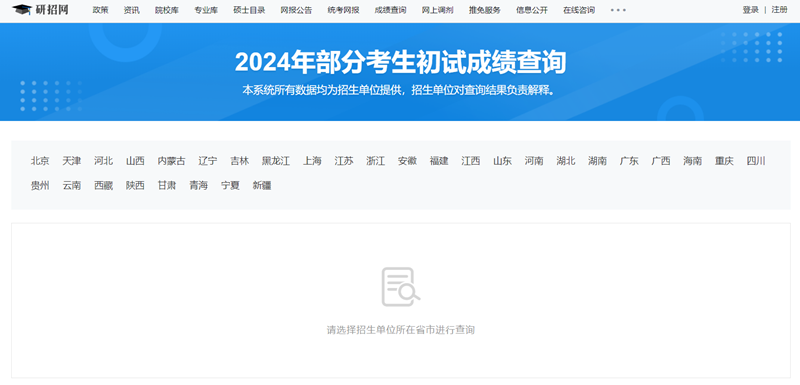This screenshot has width=800, height=385.
Task: Choose 山西 from province list
Action: [x=135, y=161]
